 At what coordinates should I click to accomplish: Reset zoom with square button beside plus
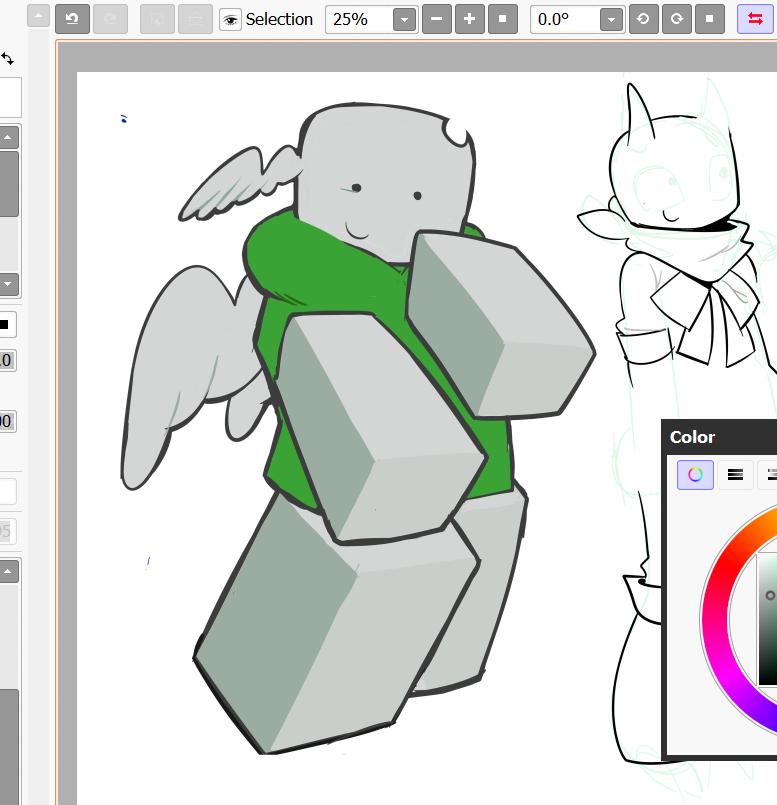(x=502, y=19)
